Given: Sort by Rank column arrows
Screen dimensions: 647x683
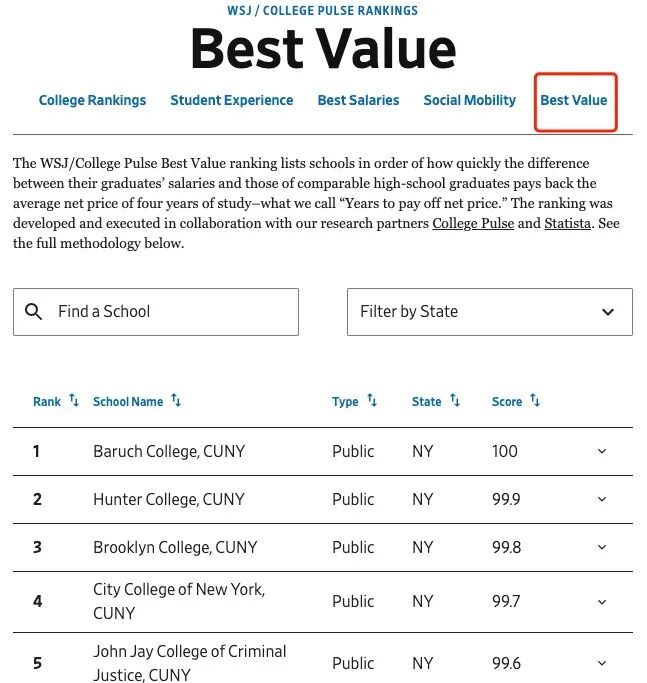Looking at the screenshot, I should coord(74,401).
